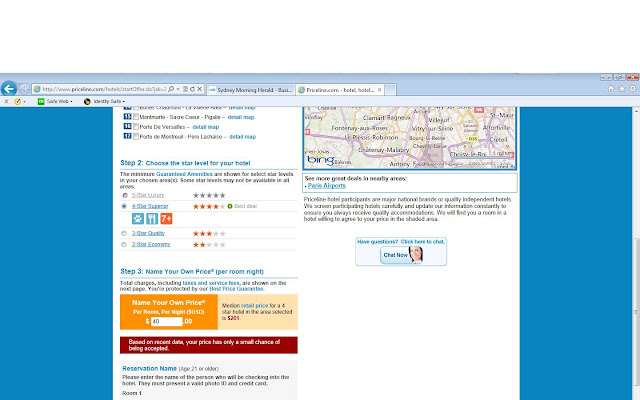The width and height of the screenshot is (640, 400).
Task: Click the greyed-out Forward navigation arrow
Action: (x=24, y=89)
